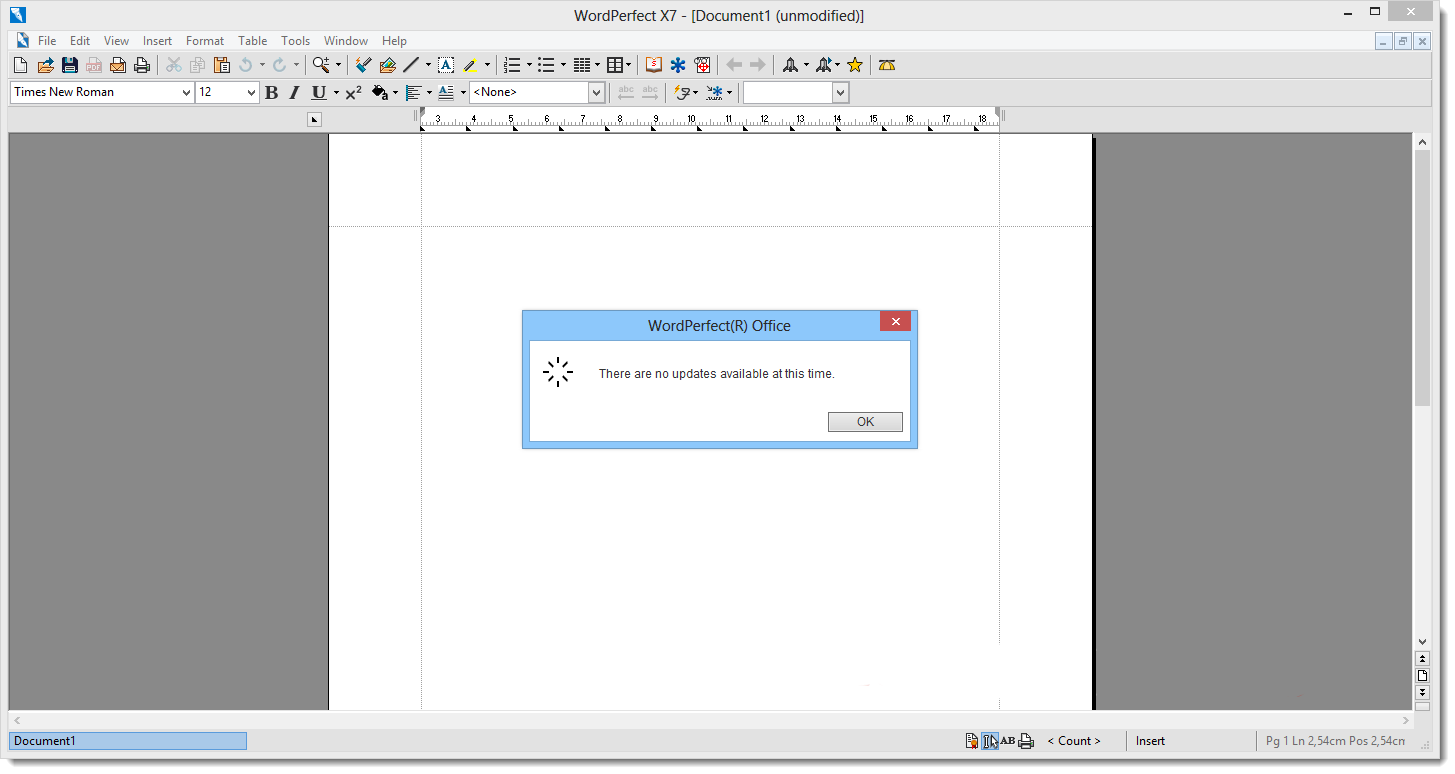Viewport: 1455px width, 774px height.
Task: Save the document with floppy disk icon
Action: (x=69, y=65)
